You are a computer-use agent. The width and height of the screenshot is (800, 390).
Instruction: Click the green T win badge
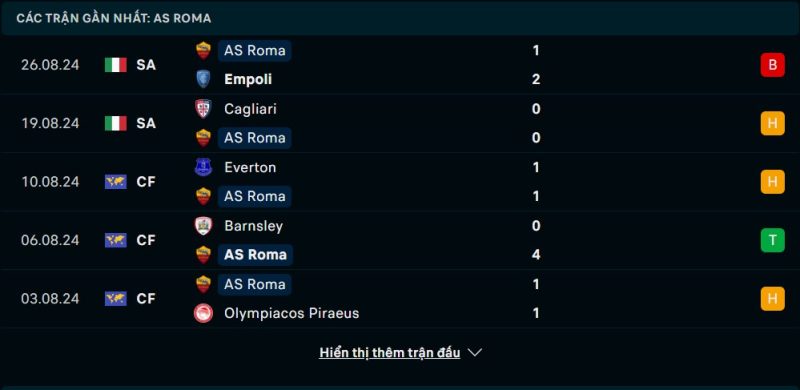pyautogui.click(x=772, y=240)
